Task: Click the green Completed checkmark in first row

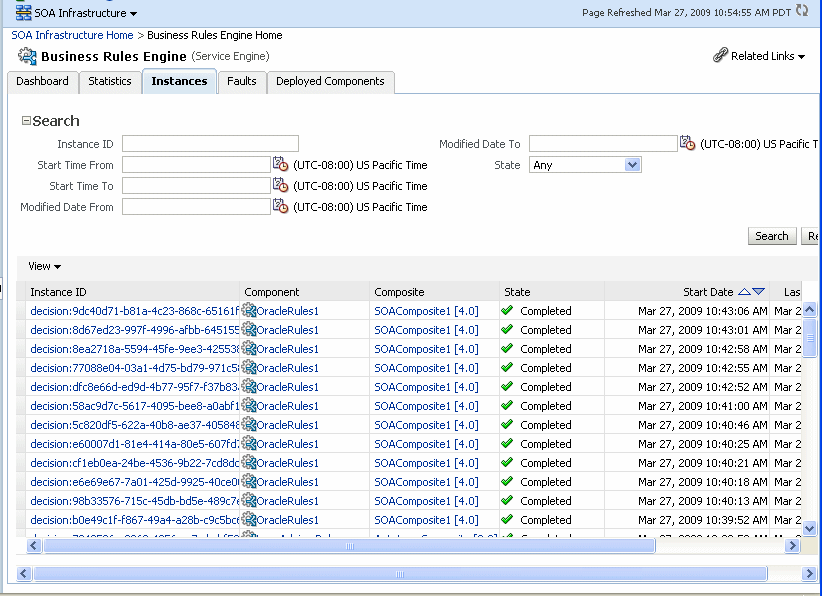Action: (x=509, y=310)
